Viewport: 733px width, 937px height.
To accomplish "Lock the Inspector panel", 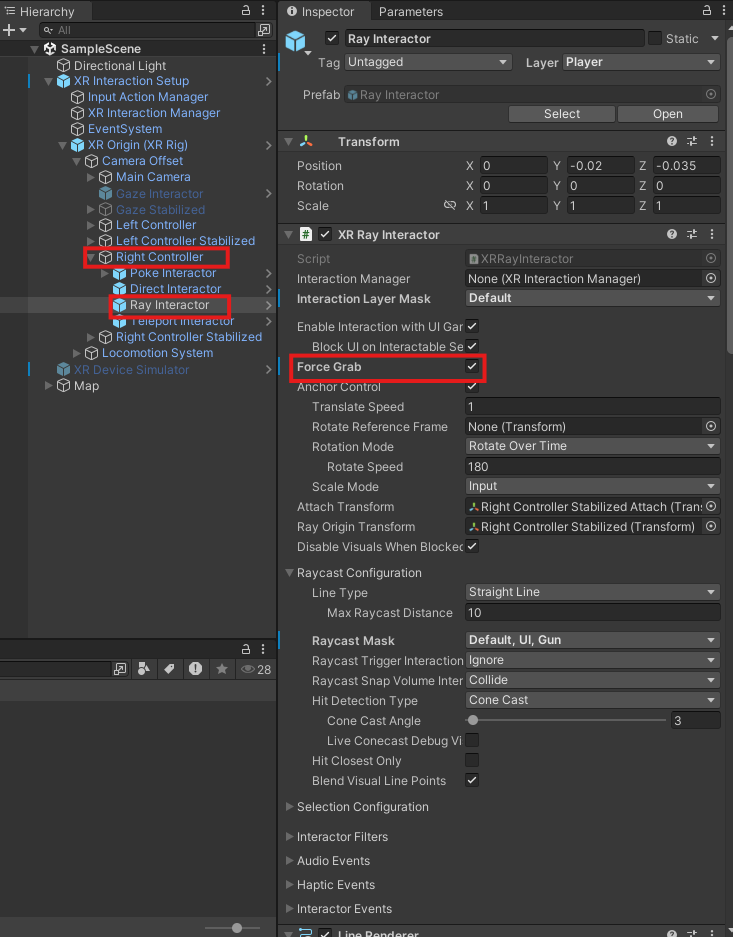I will (x=707, y=11).
